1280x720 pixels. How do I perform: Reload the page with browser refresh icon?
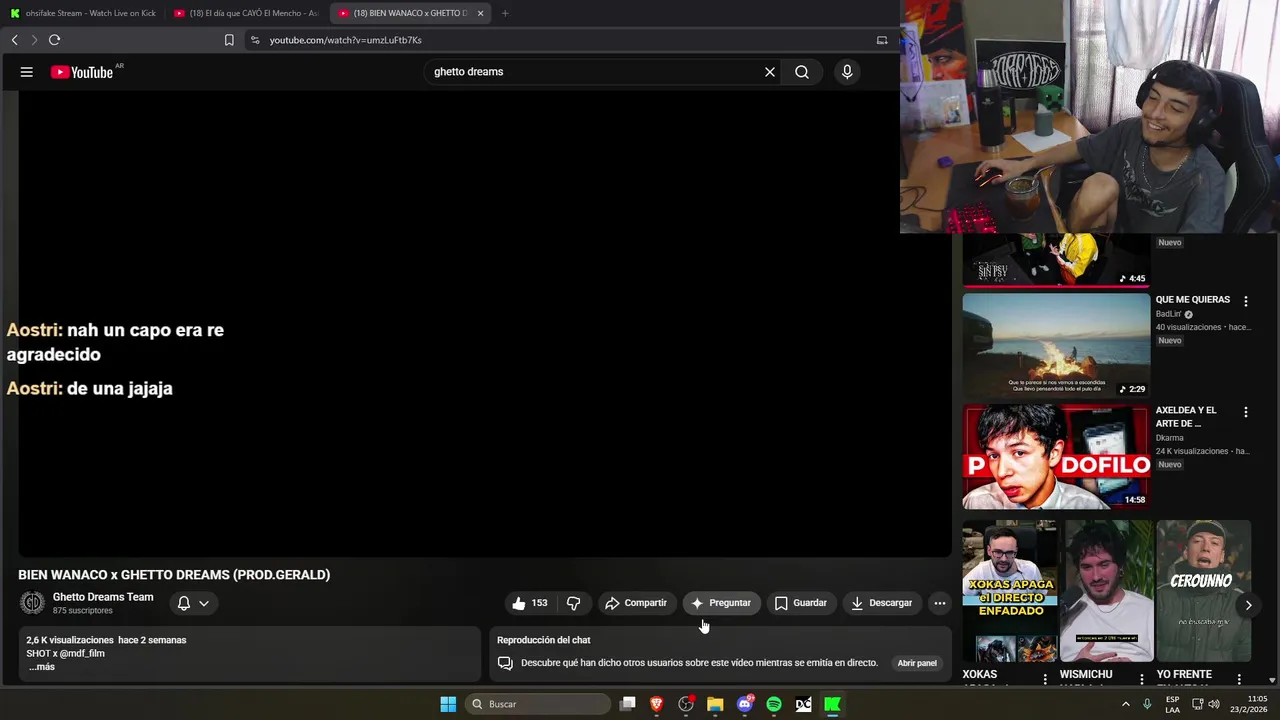(x=54, y=40)
